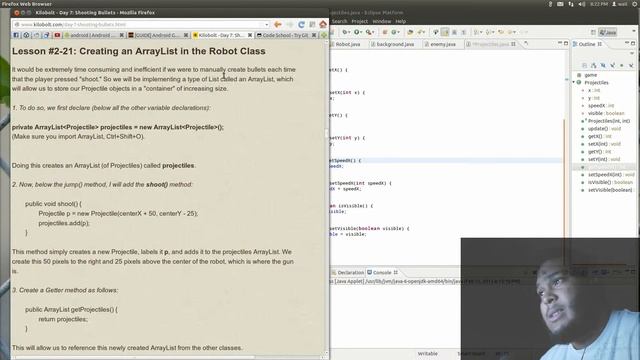
Task: Open the Project menu in Eclipse
Action: click(x=360, y=21)
